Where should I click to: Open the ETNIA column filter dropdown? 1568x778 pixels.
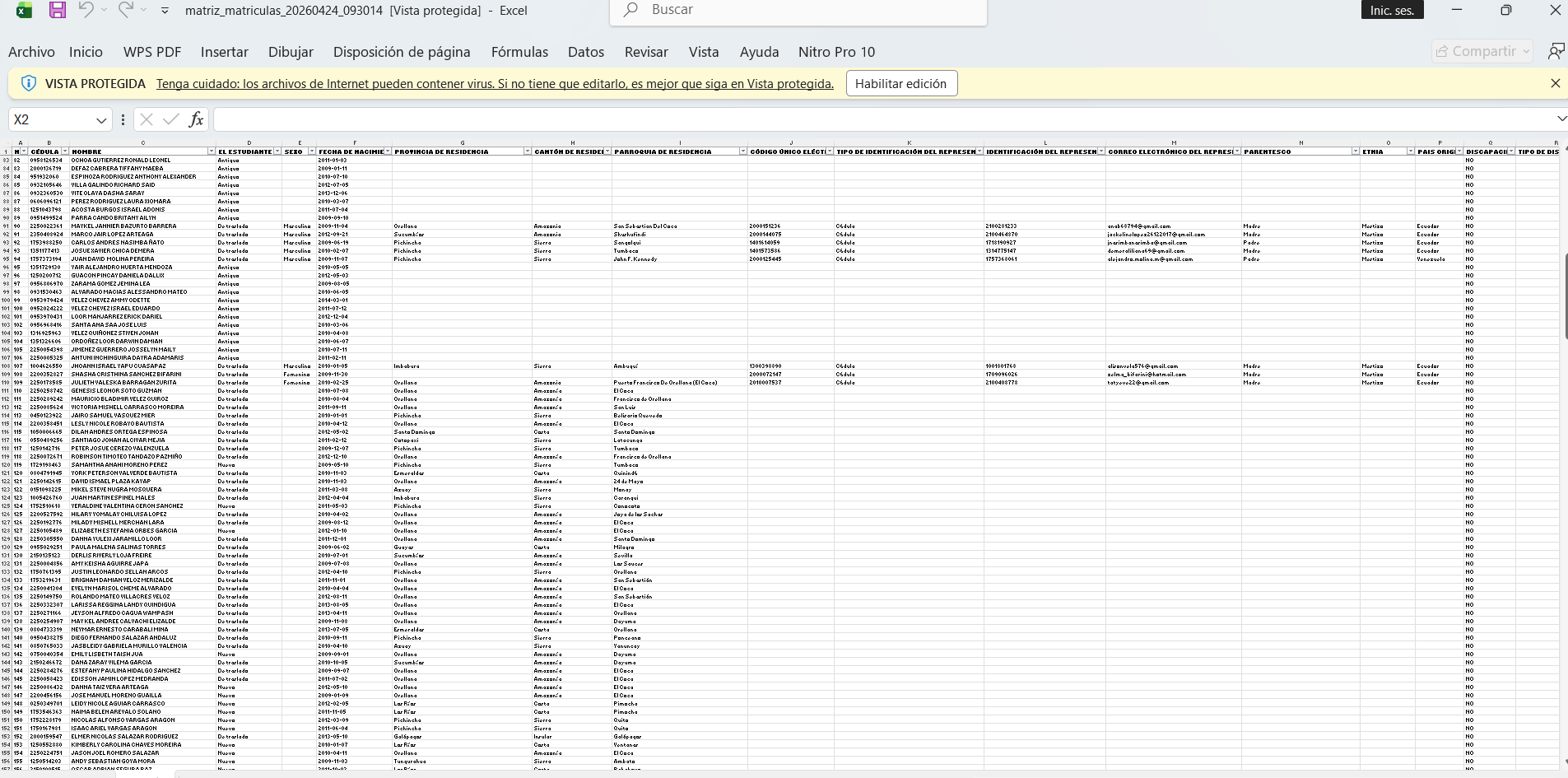click(x=1410, y=151)
